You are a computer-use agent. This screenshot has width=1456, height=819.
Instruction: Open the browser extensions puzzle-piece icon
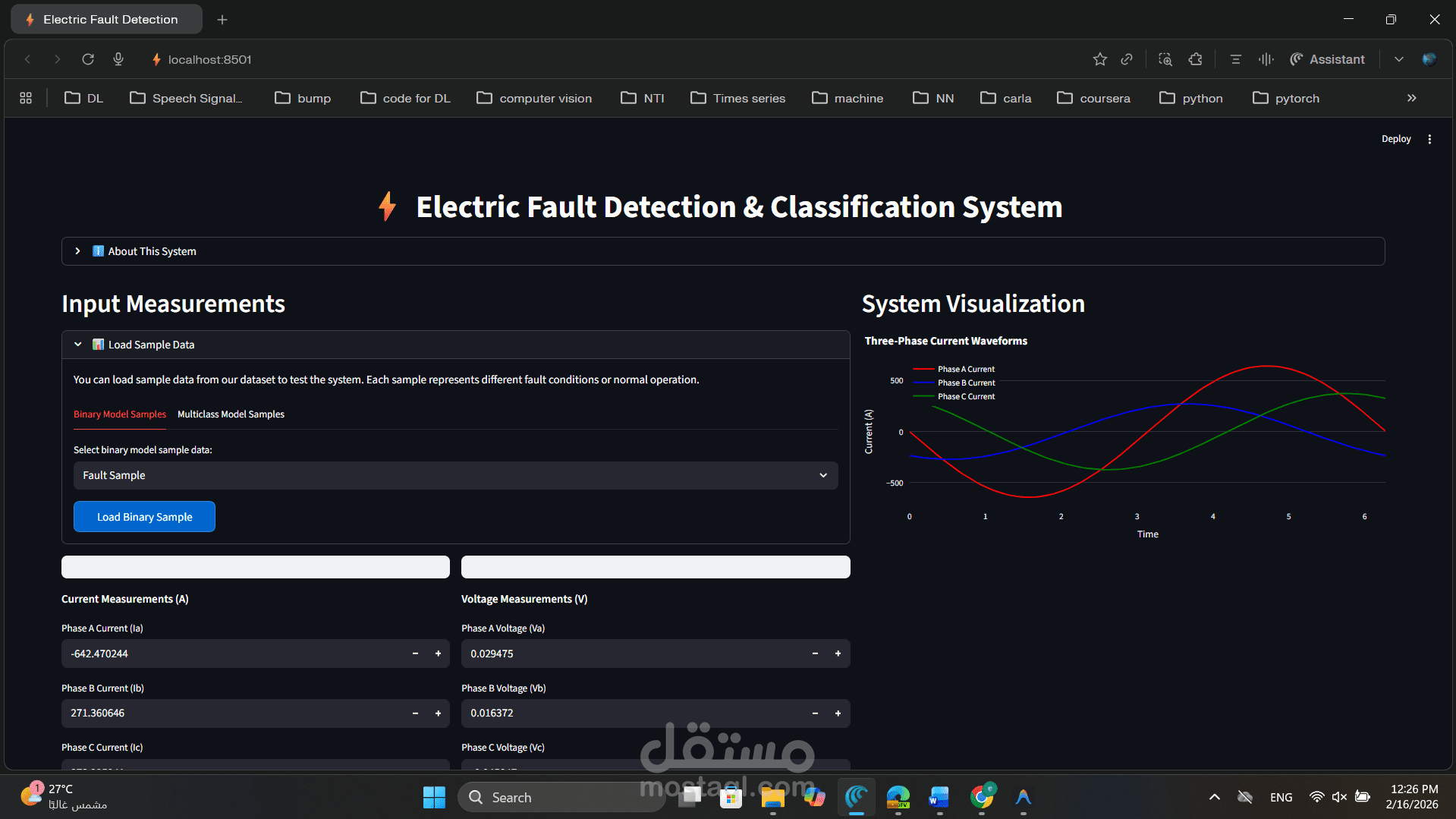(1196, 59)
